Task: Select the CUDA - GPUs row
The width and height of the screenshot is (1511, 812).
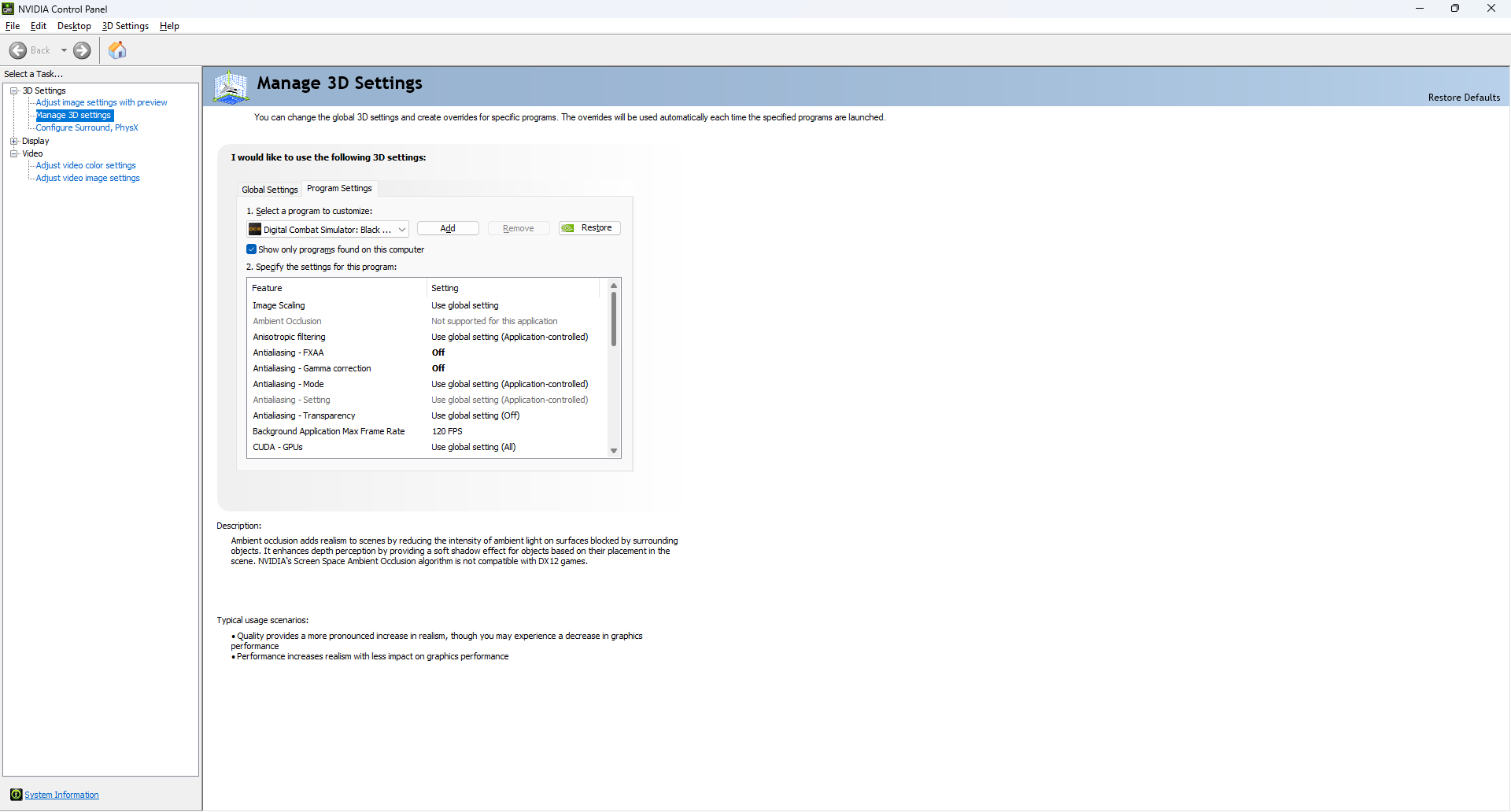Action: (x=427, y=447)
